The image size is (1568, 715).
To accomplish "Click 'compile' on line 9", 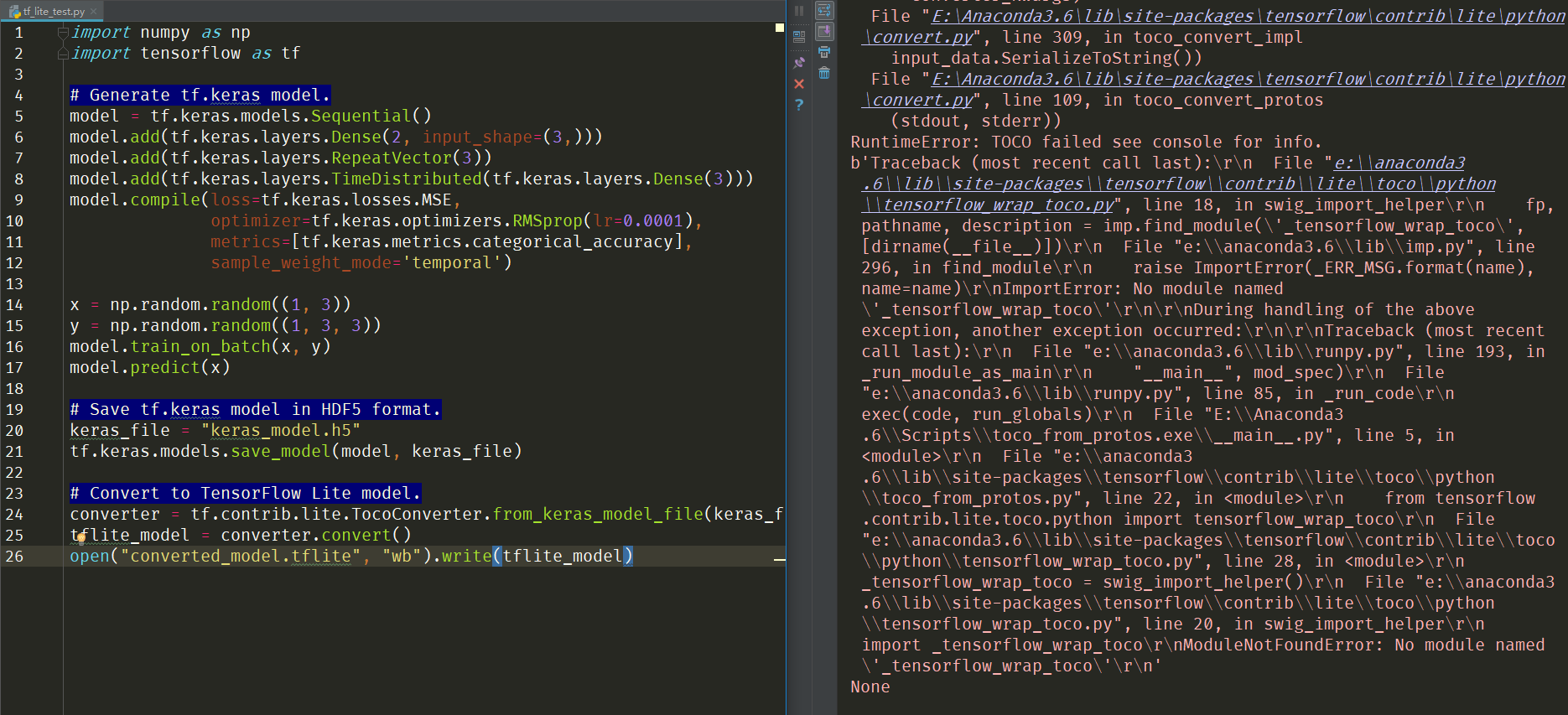I will 165,200.
